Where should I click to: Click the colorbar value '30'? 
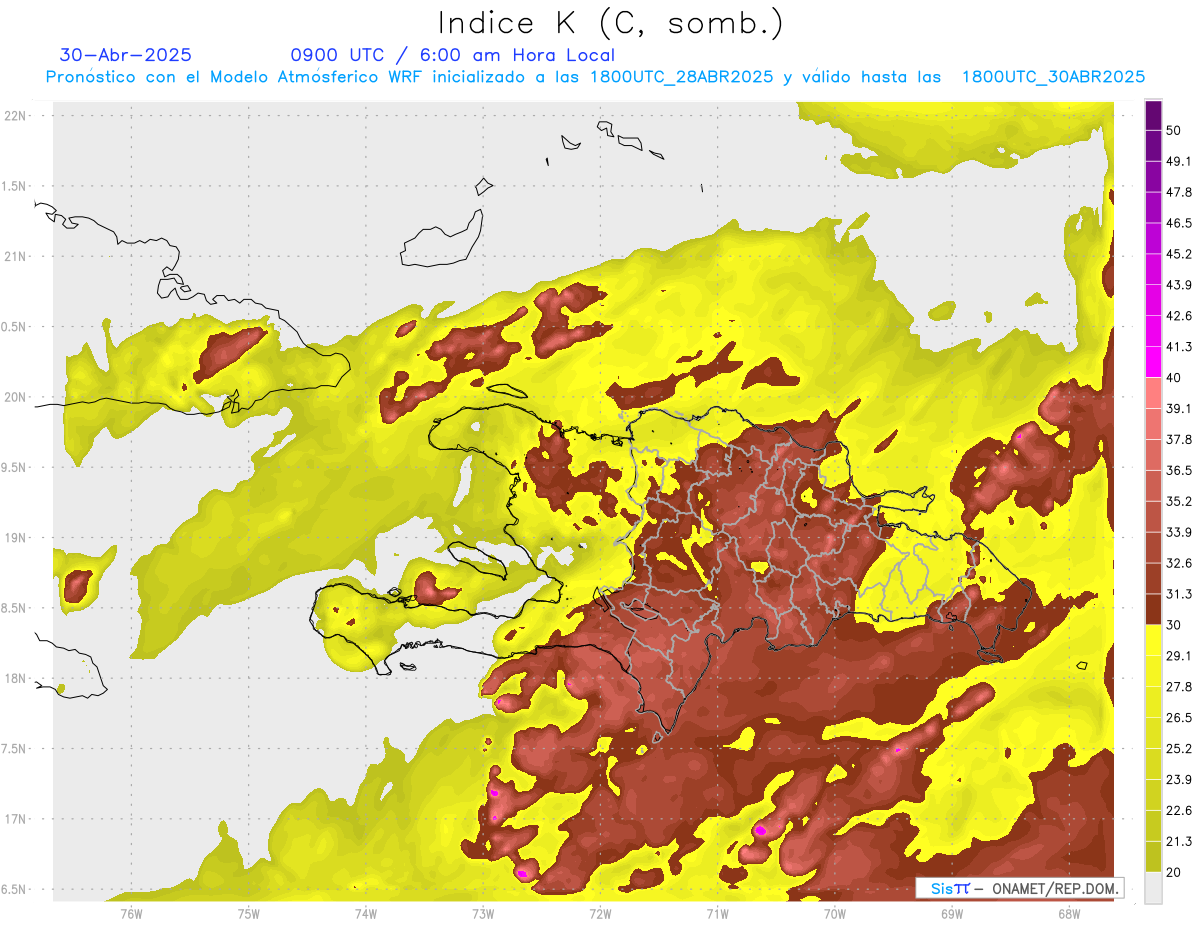[x=1173, y=625]
